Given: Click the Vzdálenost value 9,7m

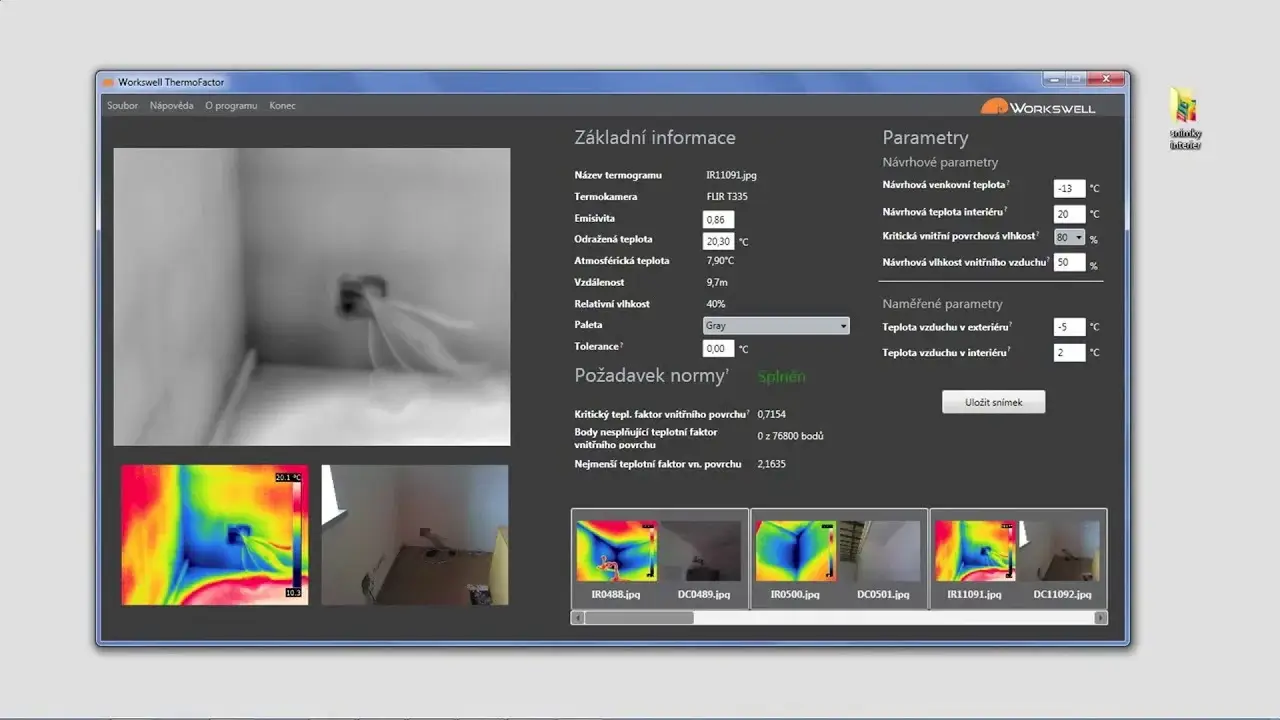Looking at the screenshot, I should 716,283.
